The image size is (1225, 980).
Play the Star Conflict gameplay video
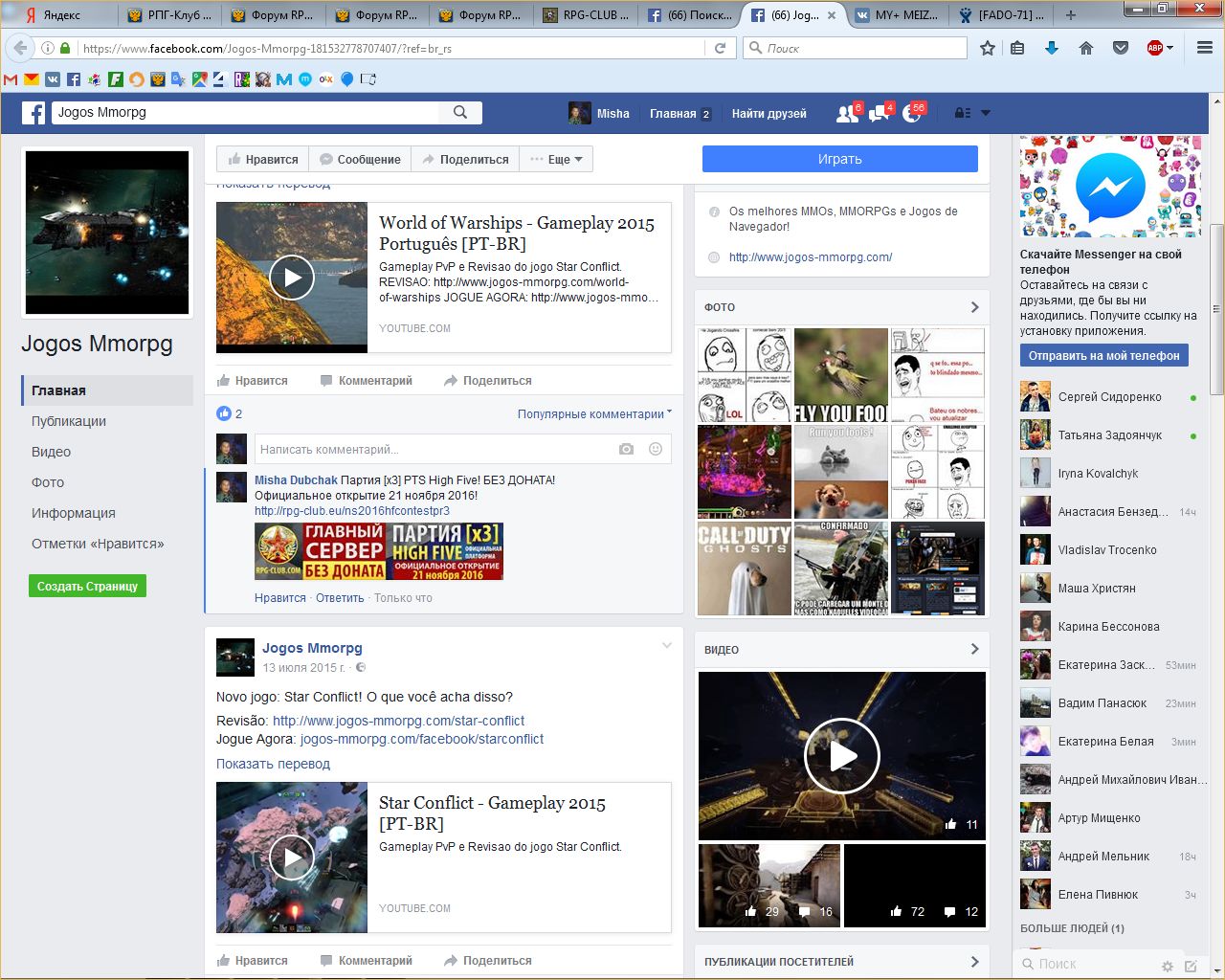pos(292,857)
